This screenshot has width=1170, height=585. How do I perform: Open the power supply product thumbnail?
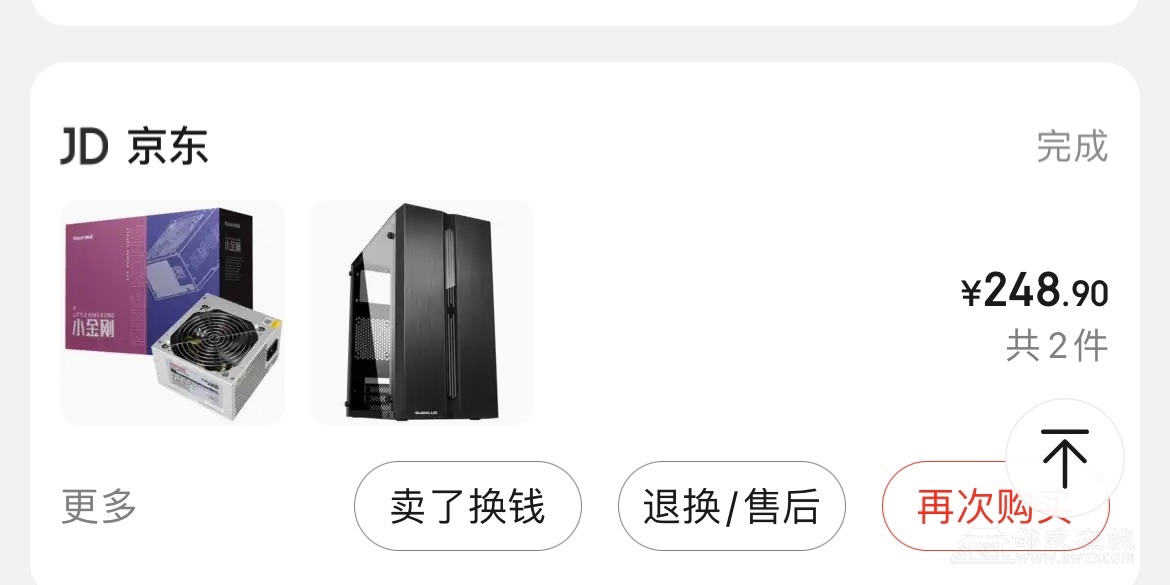[x=172, y=313]
